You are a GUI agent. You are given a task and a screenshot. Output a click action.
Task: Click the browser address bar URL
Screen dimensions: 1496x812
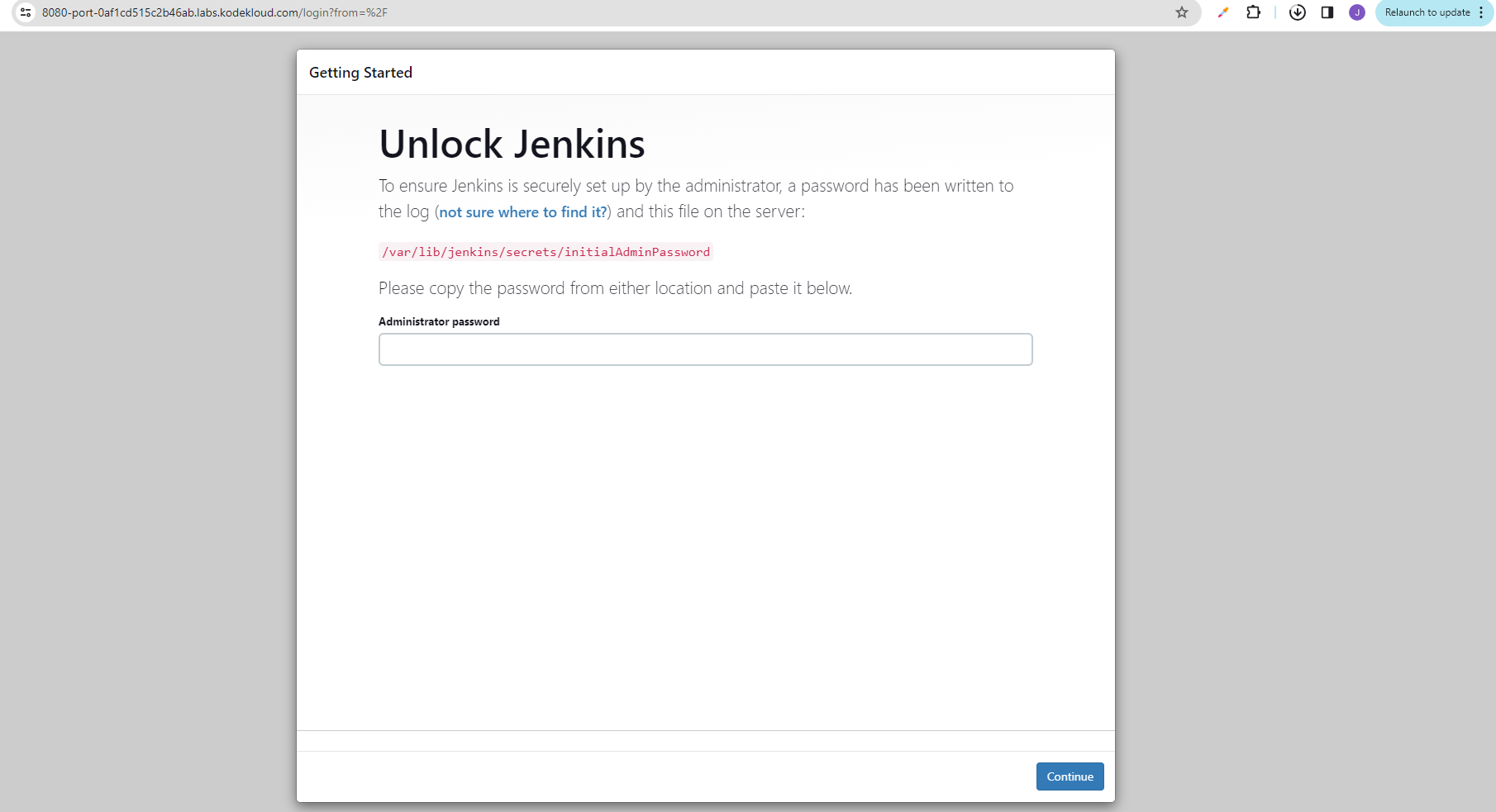coord(215,12)
